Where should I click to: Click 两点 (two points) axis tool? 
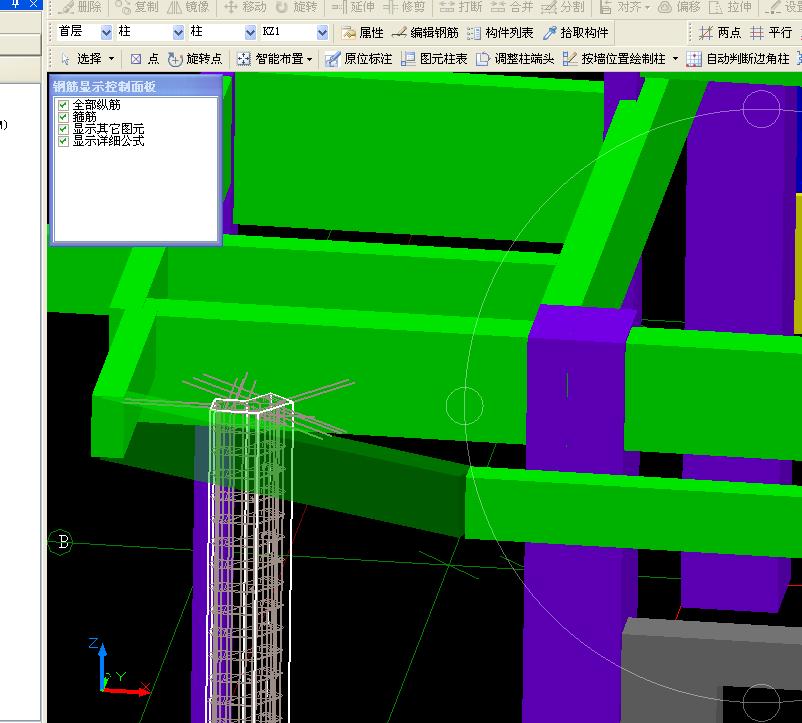(720, 32)
